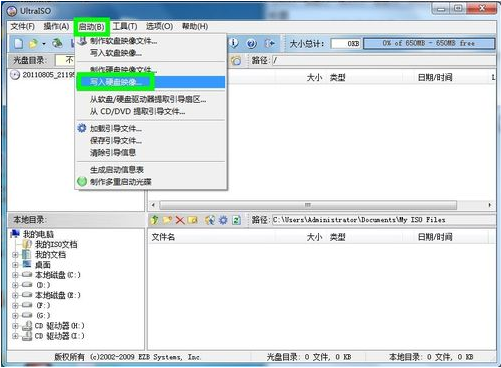Expand CD 驱动器 (I:) tree node
Image resolution: width=501 pixels, height=368 pixels.
[x=15, y=336]
